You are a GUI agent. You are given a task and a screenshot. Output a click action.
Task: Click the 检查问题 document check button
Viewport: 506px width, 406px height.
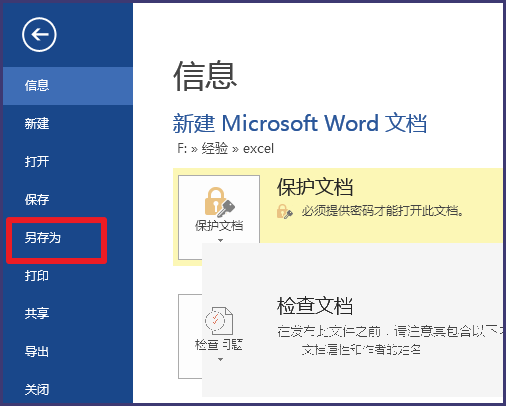219,336
